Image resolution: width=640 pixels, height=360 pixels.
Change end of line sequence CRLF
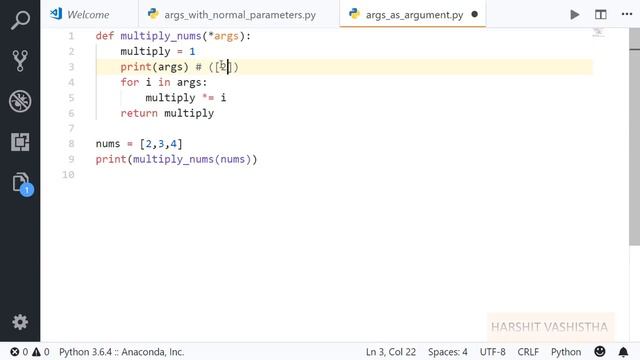click(x=528, y=352)
